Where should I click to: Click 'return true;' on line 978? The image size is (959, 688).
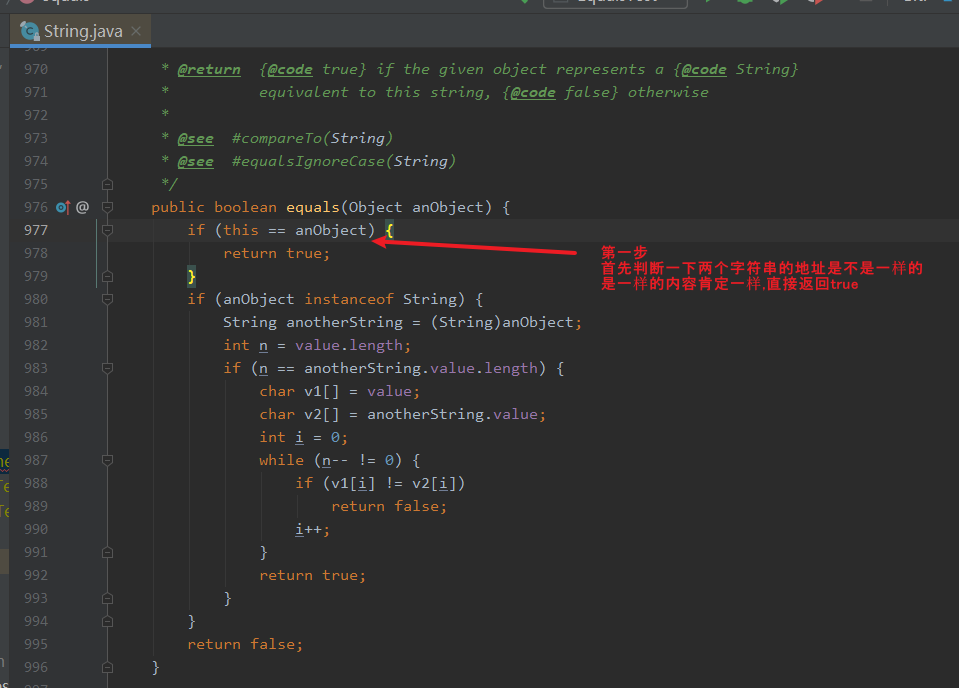coord(276,253)
